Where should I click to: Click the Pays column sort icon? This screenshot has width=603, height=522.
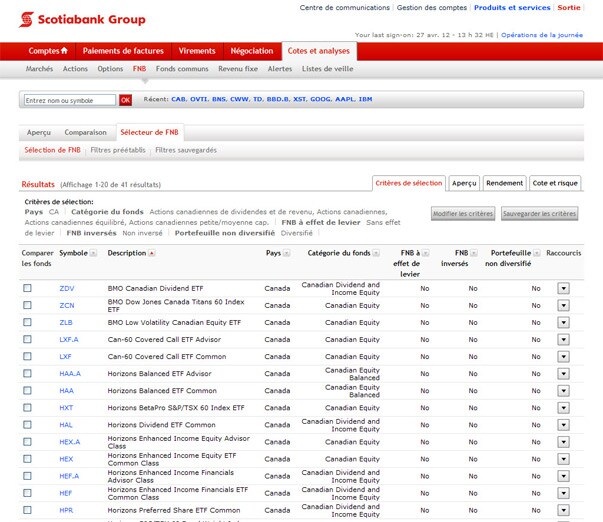(287, 253)
